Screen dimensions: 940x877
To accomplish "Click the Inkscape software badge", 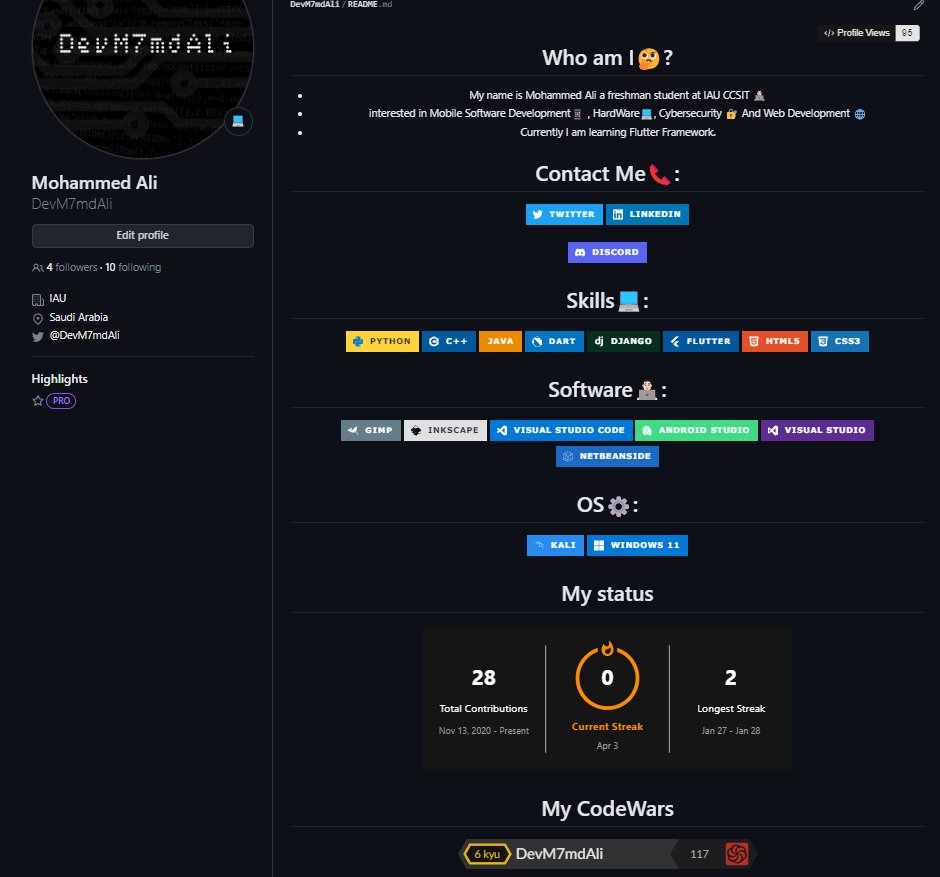I will (x=445, y=430).
